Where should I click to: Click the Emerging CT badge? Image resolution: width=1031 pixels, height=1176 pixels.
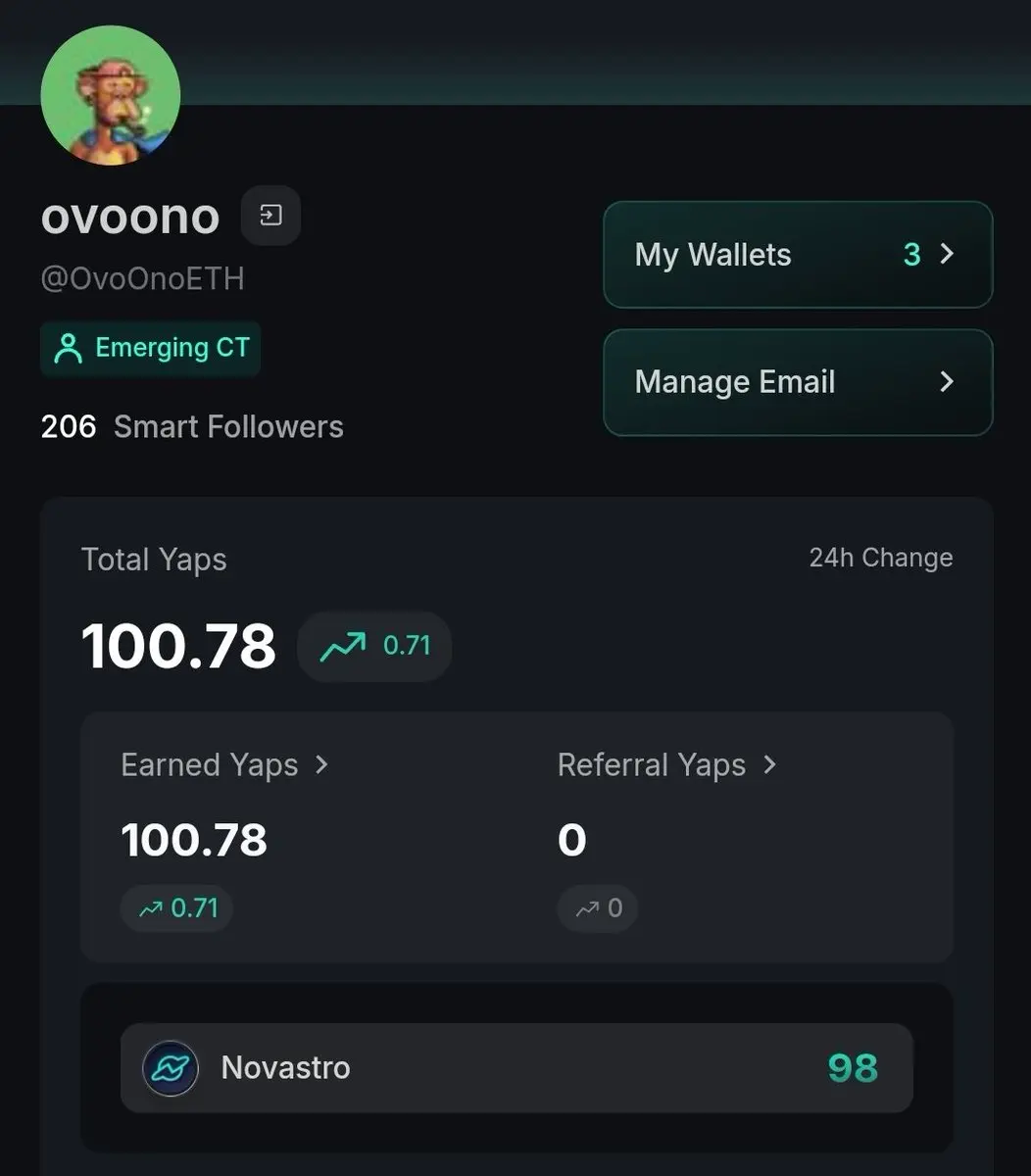pos(150,348)
